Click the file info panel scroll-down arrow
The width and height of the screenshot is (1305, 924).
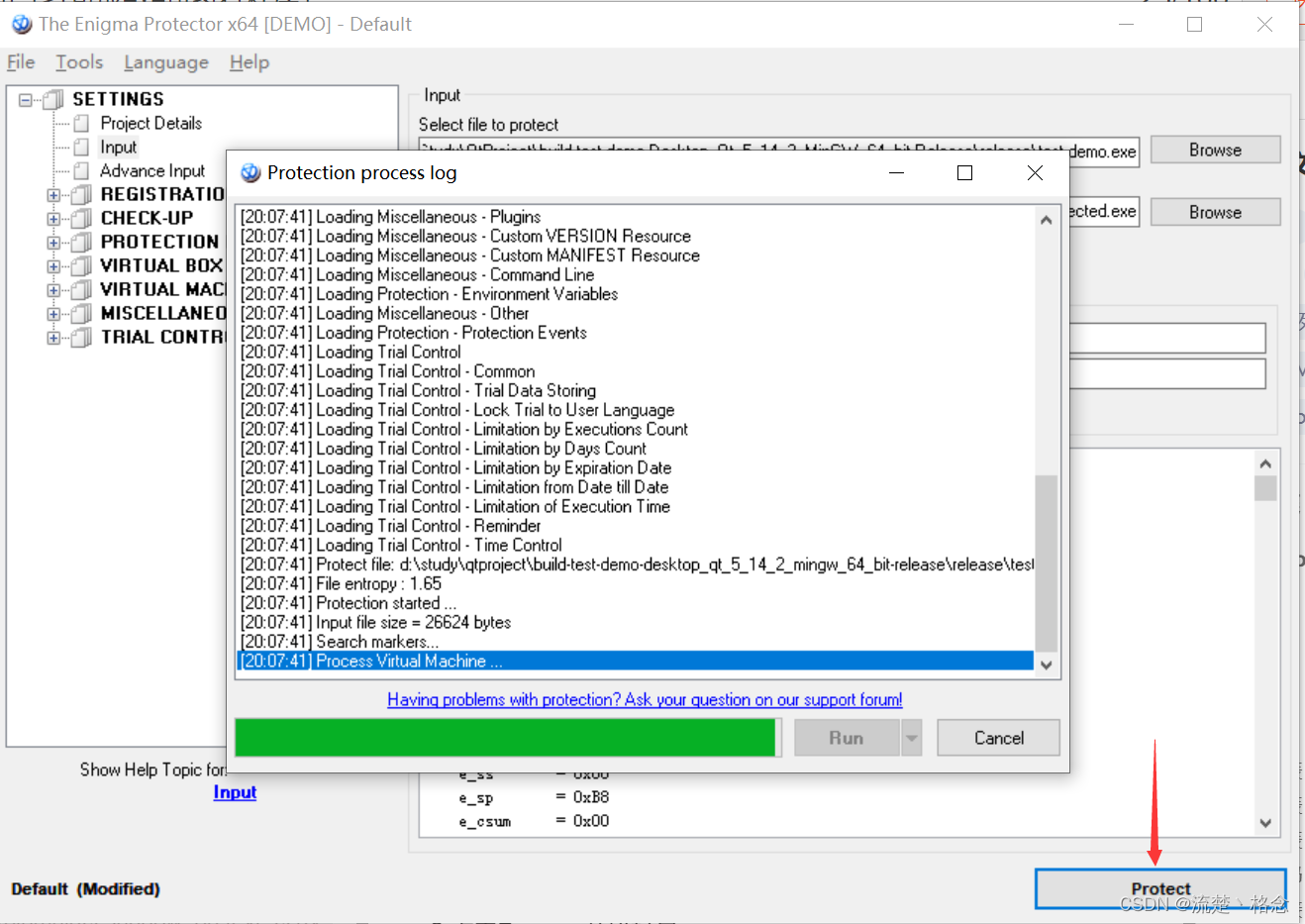click(1265, 822)
